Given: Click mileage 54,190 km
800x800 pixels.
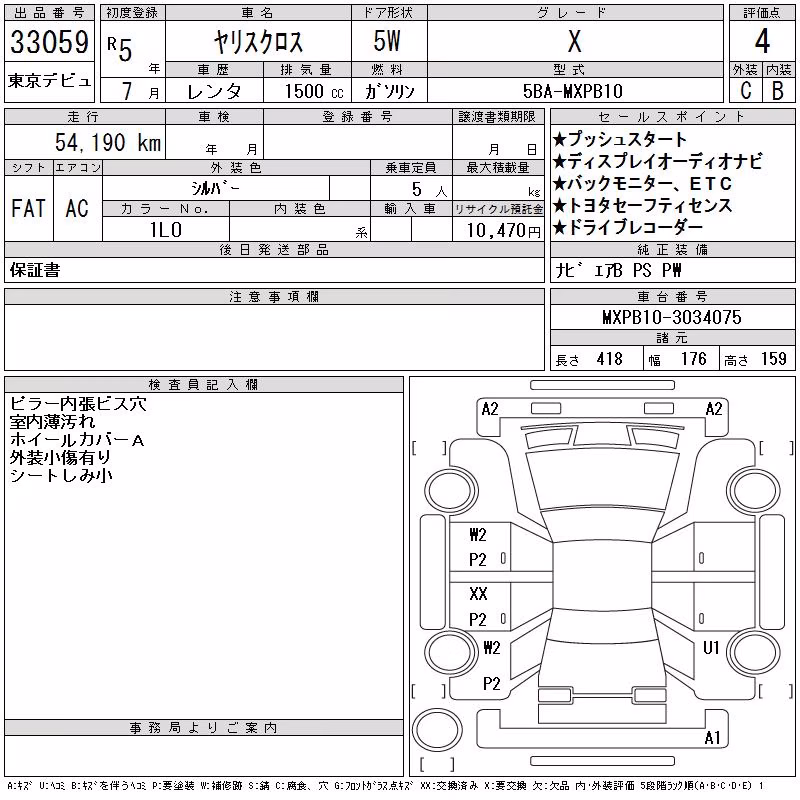Looking at the screenshot, I should click(108, 142).
